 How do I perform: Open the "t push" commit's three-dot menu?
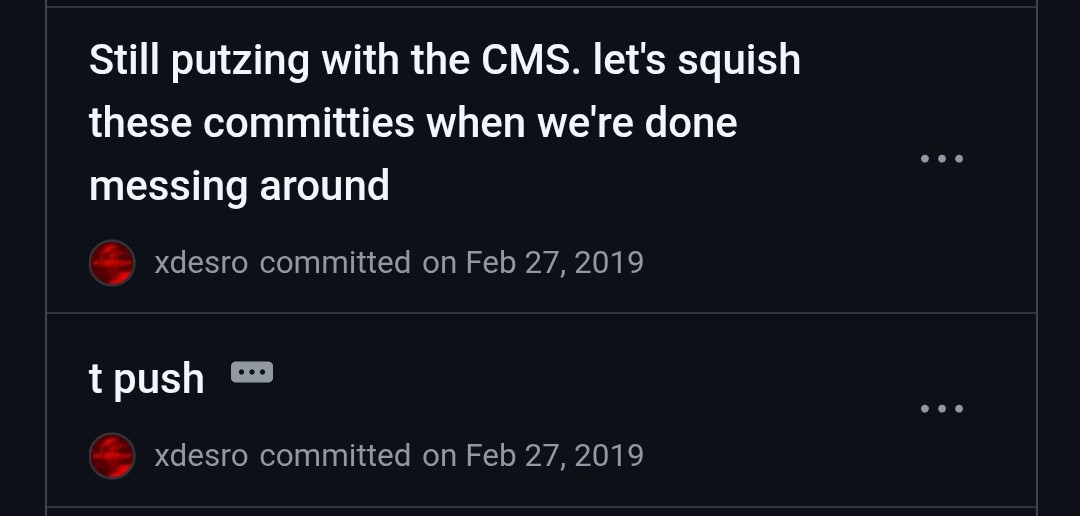941,408
